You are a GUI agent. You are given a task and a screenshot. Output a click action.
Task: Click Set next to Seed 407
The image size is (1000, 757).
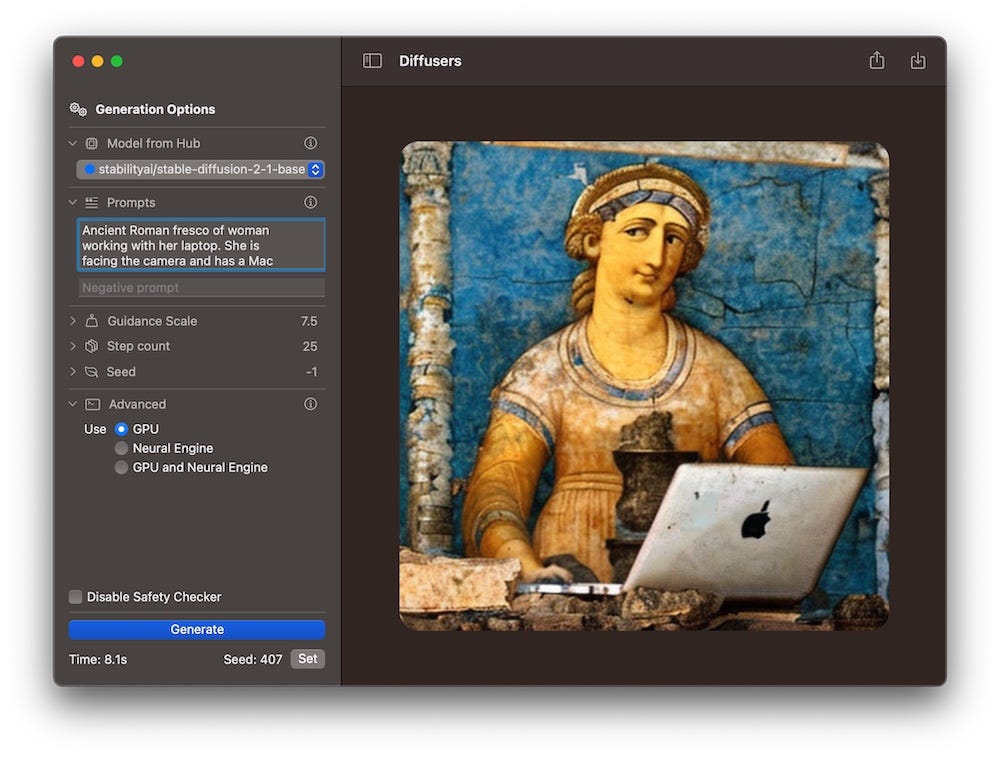[307, 659]
